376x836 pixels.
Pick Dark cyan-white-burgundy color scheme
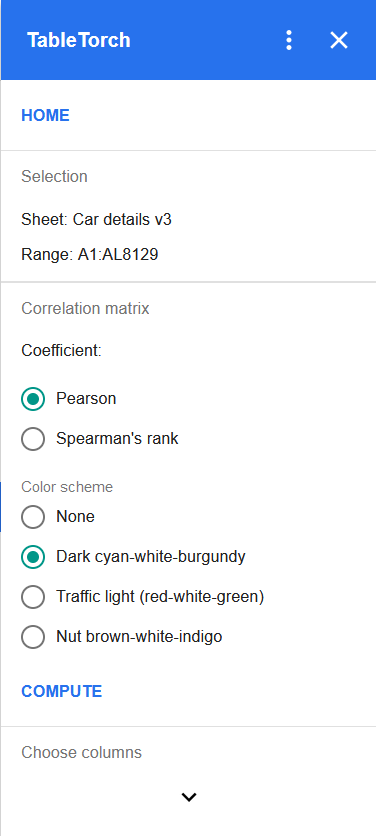[33, 557]
